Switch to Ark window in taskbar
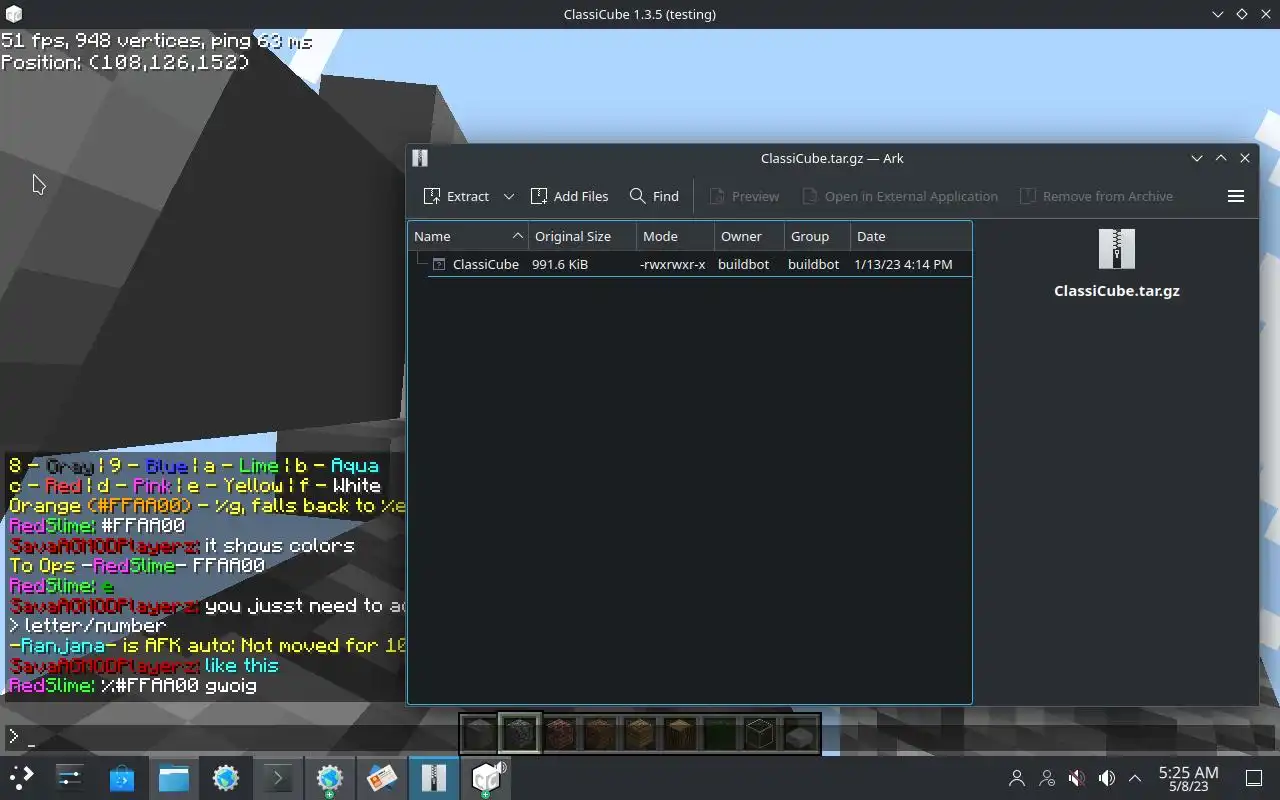 tap(434, 778)
